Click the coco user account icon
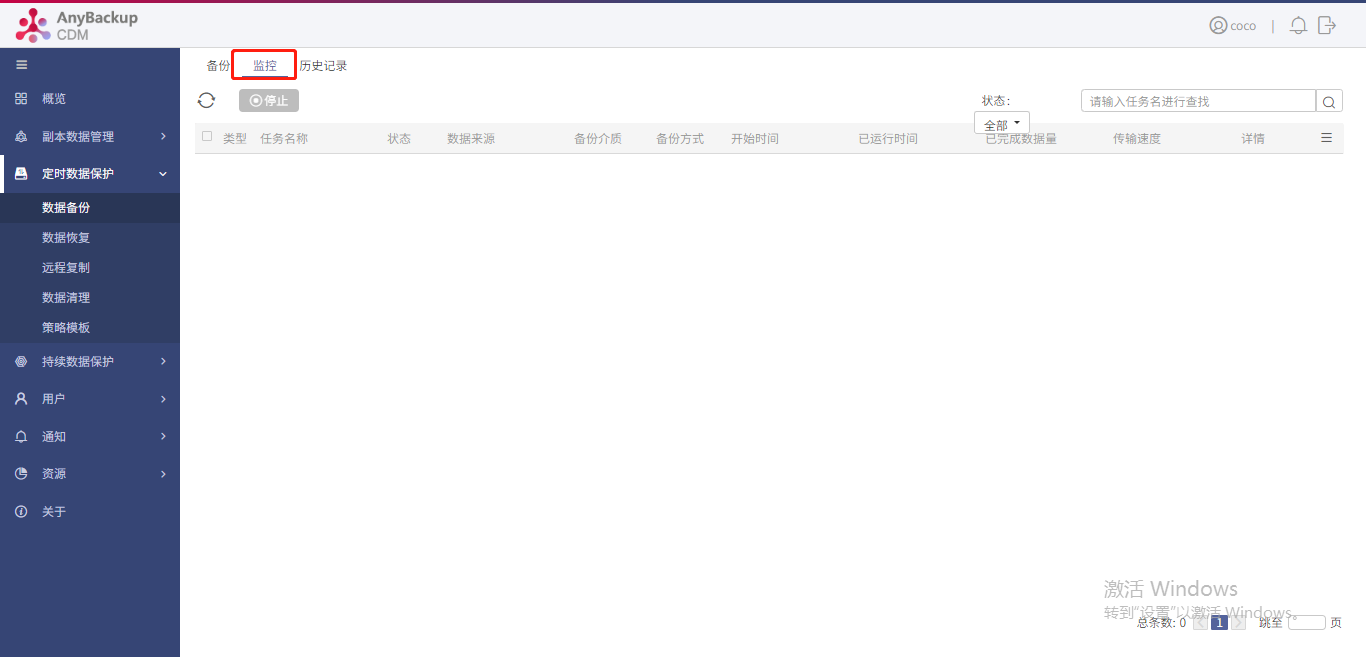The image size is (1366, 657). [x=1218, y=26]
